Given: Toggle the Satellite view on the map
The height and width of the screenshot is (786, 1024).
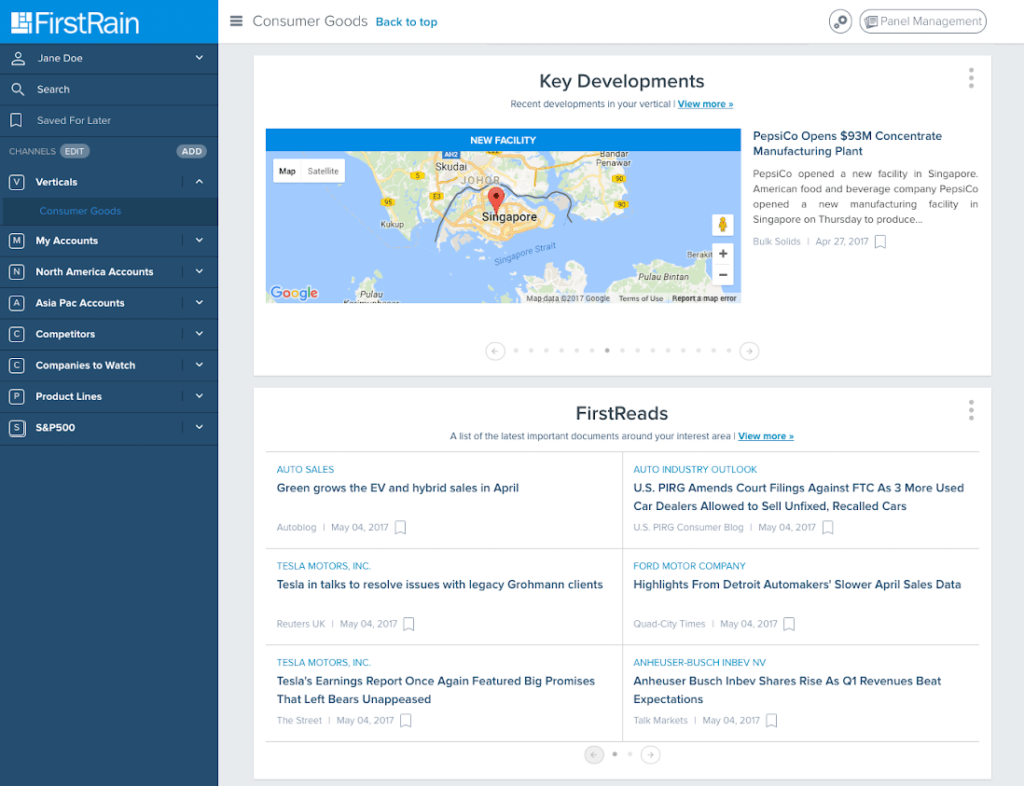Looking at the screenshot, I should [325, 171].
